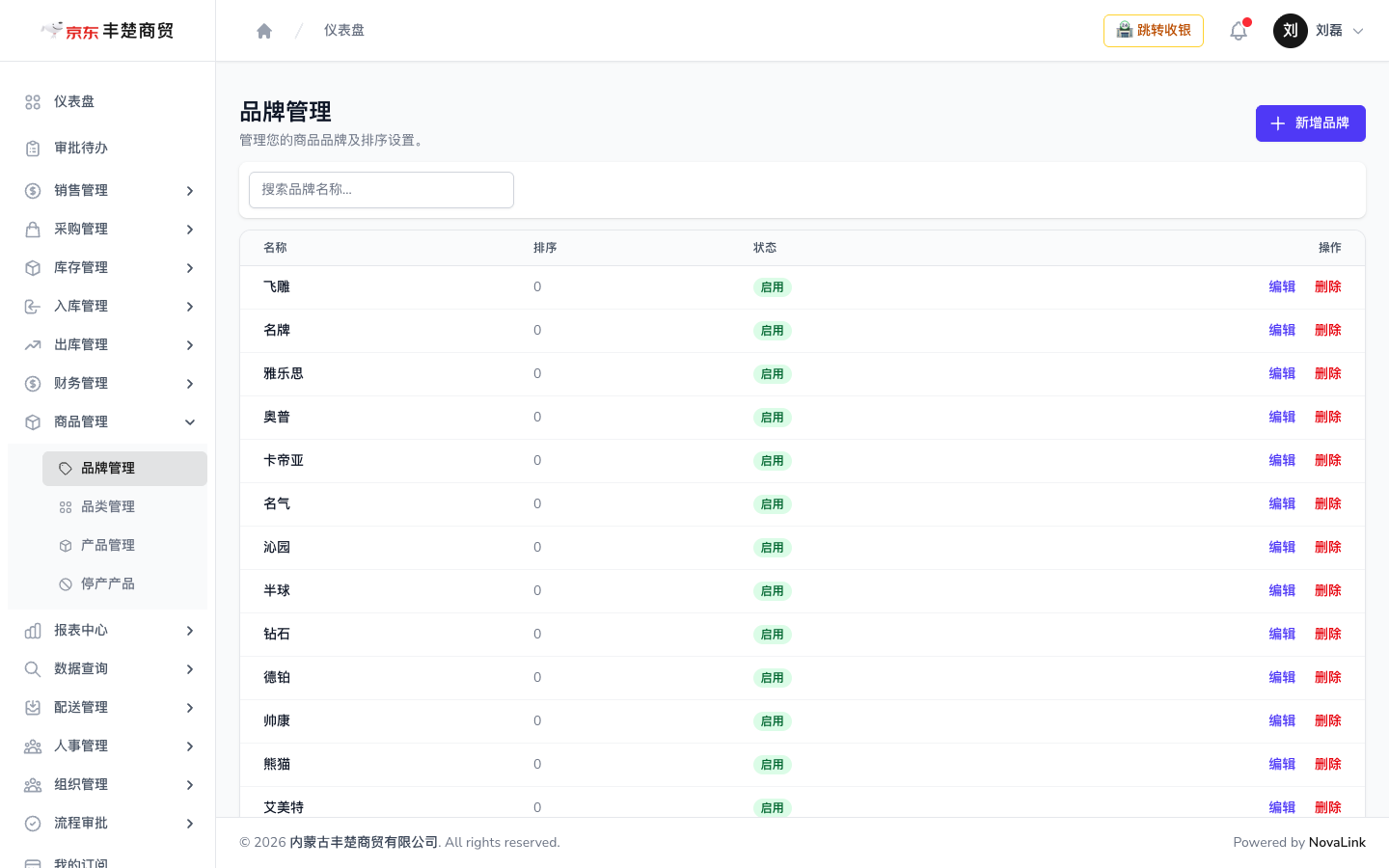This screenshot has width=1389, height=868.
Task: Click the 审批待办 clipboard icon
Action: pos(33,149)
